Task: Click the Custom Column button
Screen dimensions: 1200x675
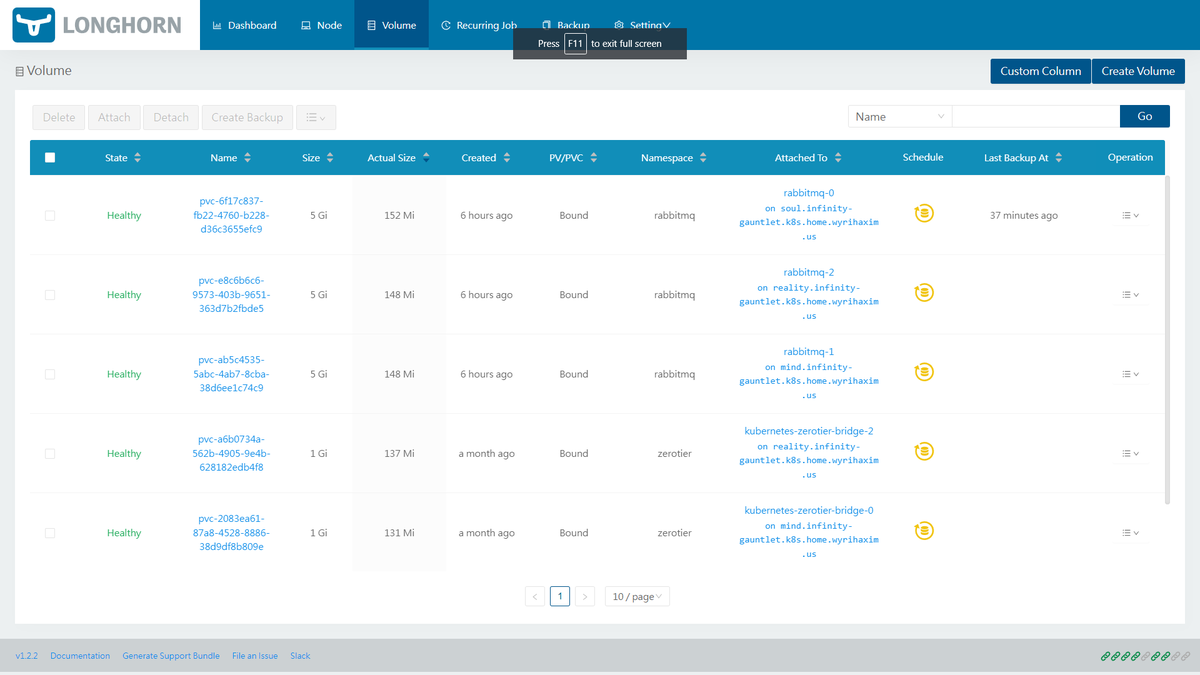Action: [1040, 71]
